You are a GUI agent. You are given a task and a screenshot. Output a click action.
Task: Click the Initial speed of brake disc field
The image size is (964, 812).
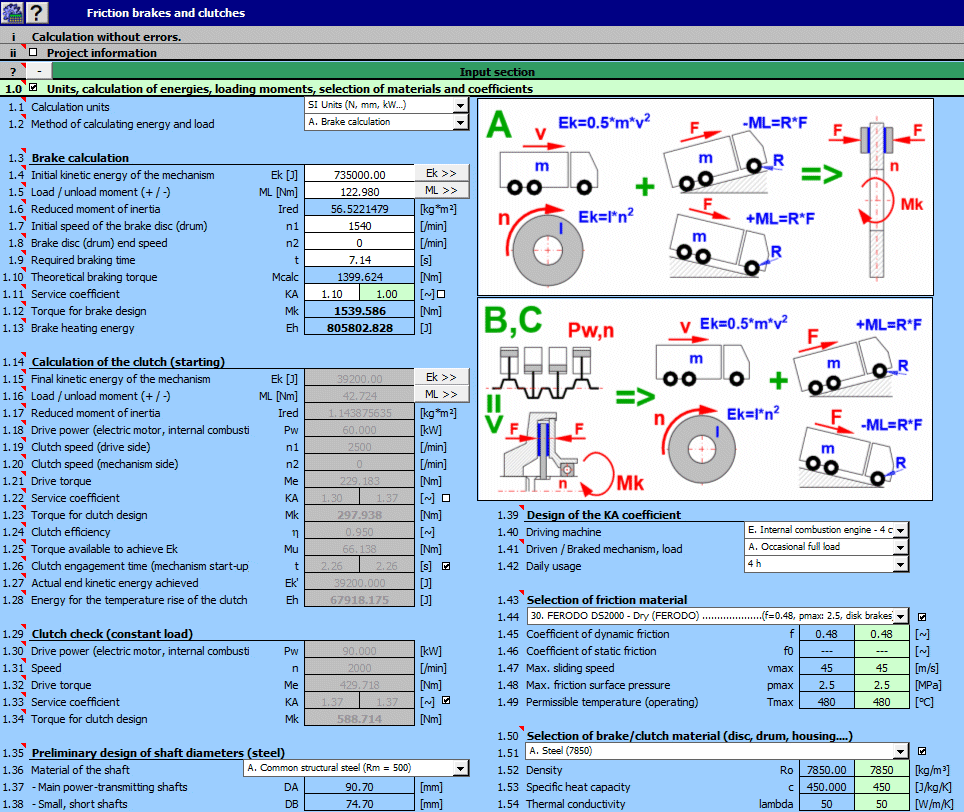click(358, 226)
